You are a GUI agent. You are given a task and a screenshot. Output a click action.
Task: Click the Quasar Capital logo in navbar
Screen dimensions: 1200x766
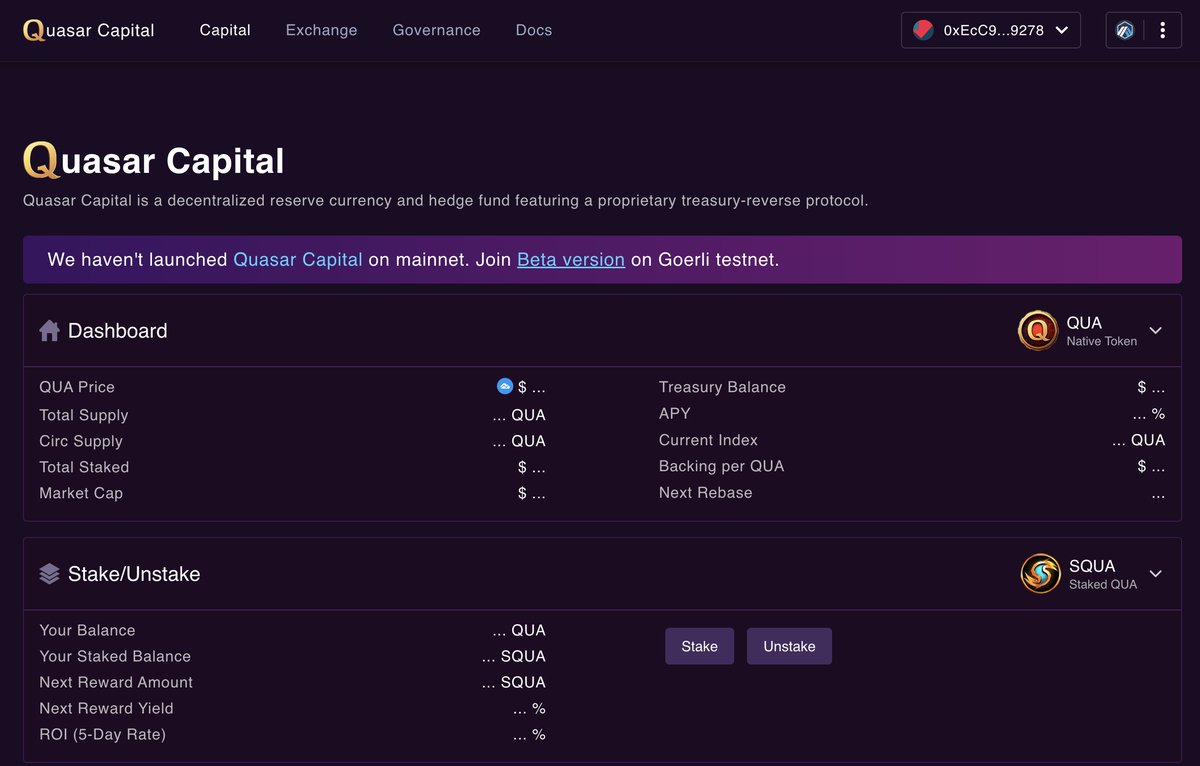click(89, 30)
